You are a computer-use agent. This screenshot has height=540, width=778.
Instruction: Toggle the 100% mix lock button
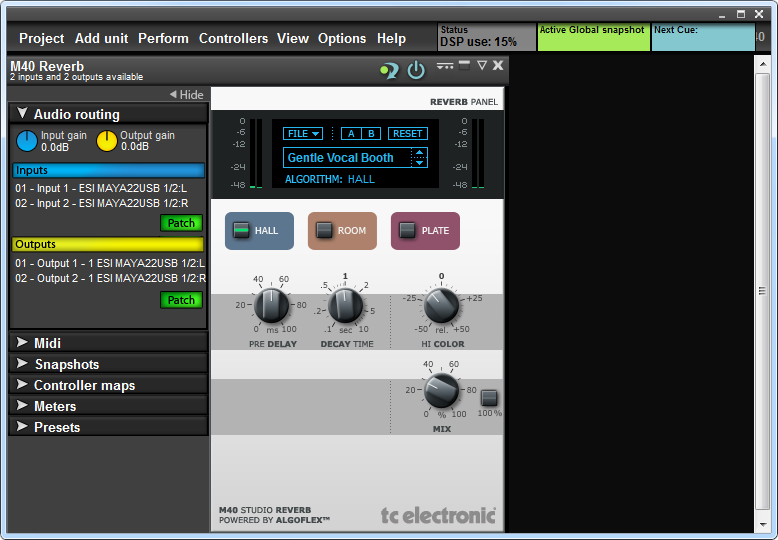489,397
